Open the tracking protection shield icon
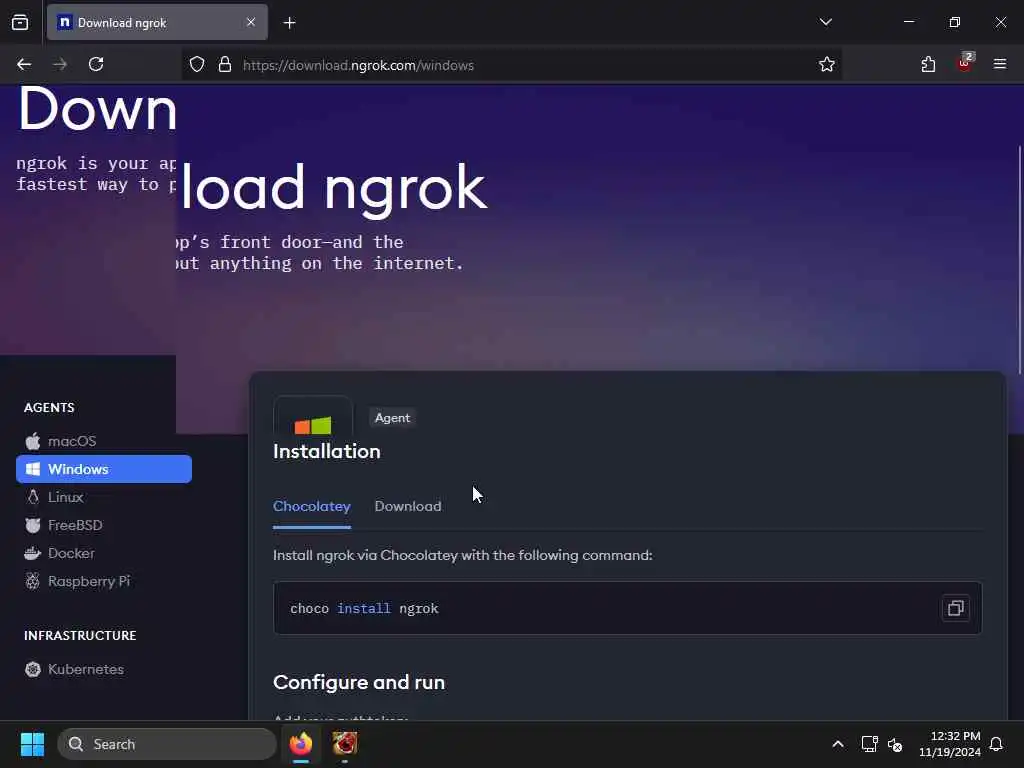Viewport: 1024px width, 768px height. click(x=197, y=65)
